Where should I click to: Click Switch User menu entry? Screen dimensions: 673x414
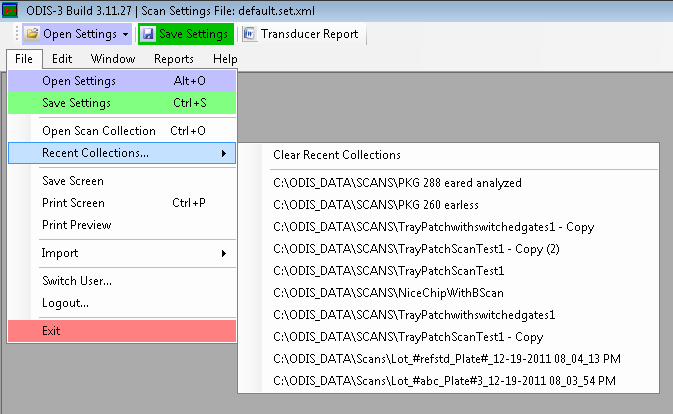click(x=76, y=281)
